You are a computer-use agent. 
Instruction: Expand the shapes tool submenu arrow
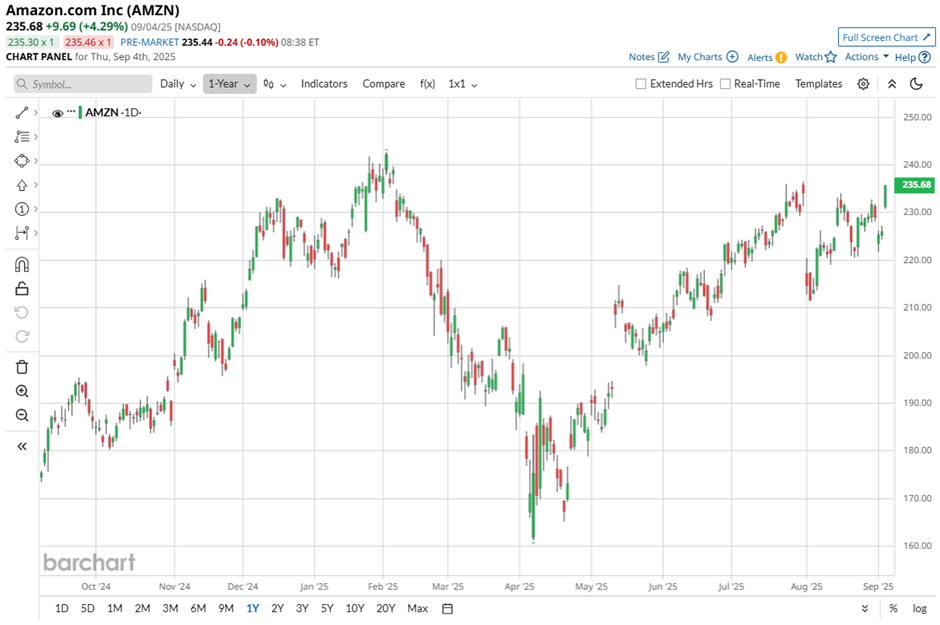(36, 161)
